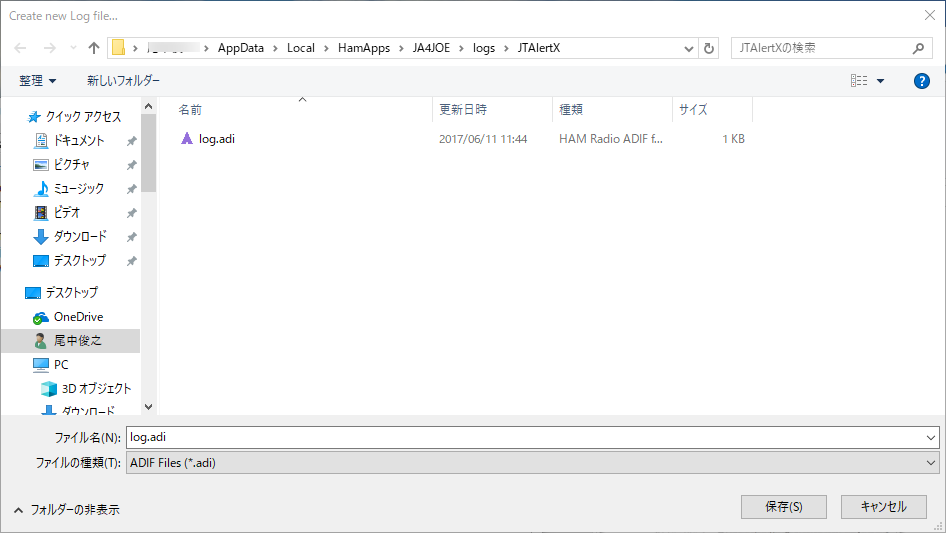Sort by 種類 column header
Screen dimensions: 946x533
571,110
